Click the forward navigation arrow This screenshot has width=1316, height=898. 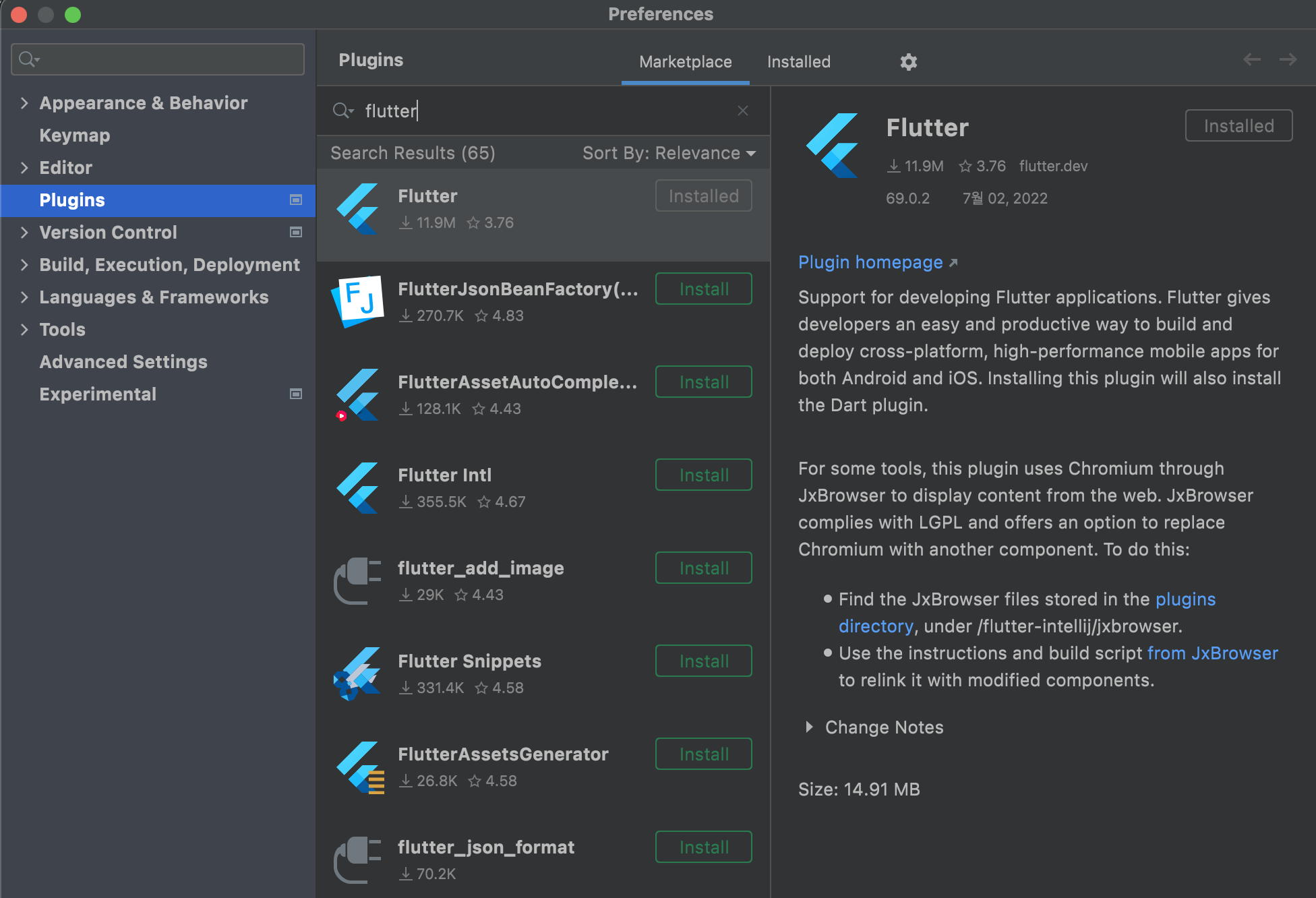[1288, 59]
